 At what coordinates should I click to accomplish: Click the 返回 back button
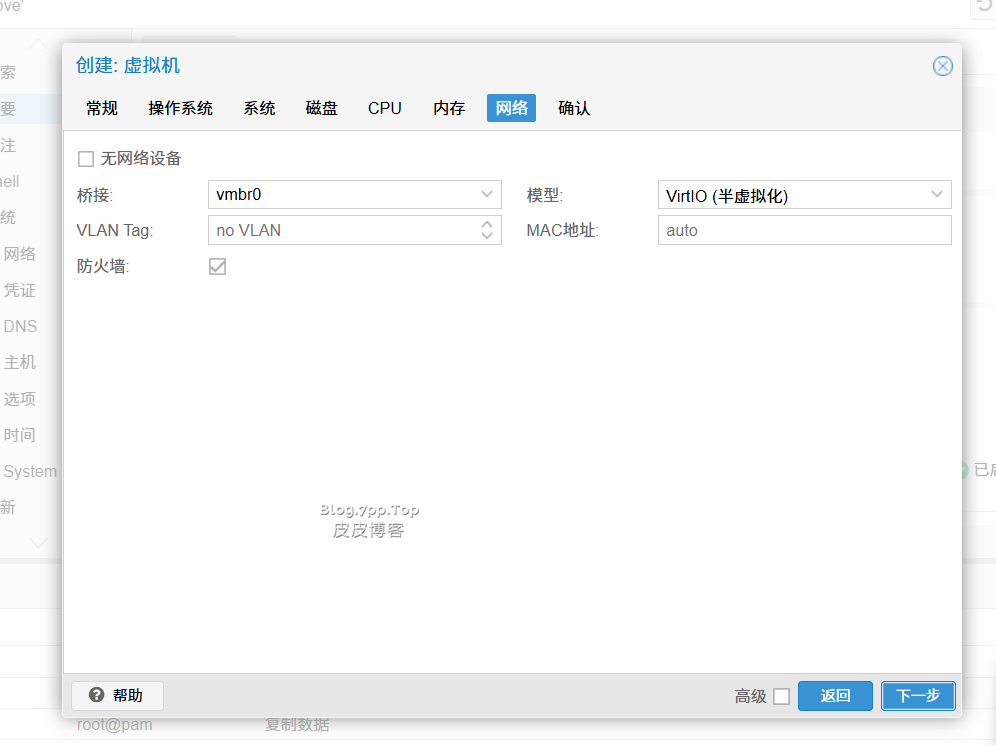tap(835, 696)
